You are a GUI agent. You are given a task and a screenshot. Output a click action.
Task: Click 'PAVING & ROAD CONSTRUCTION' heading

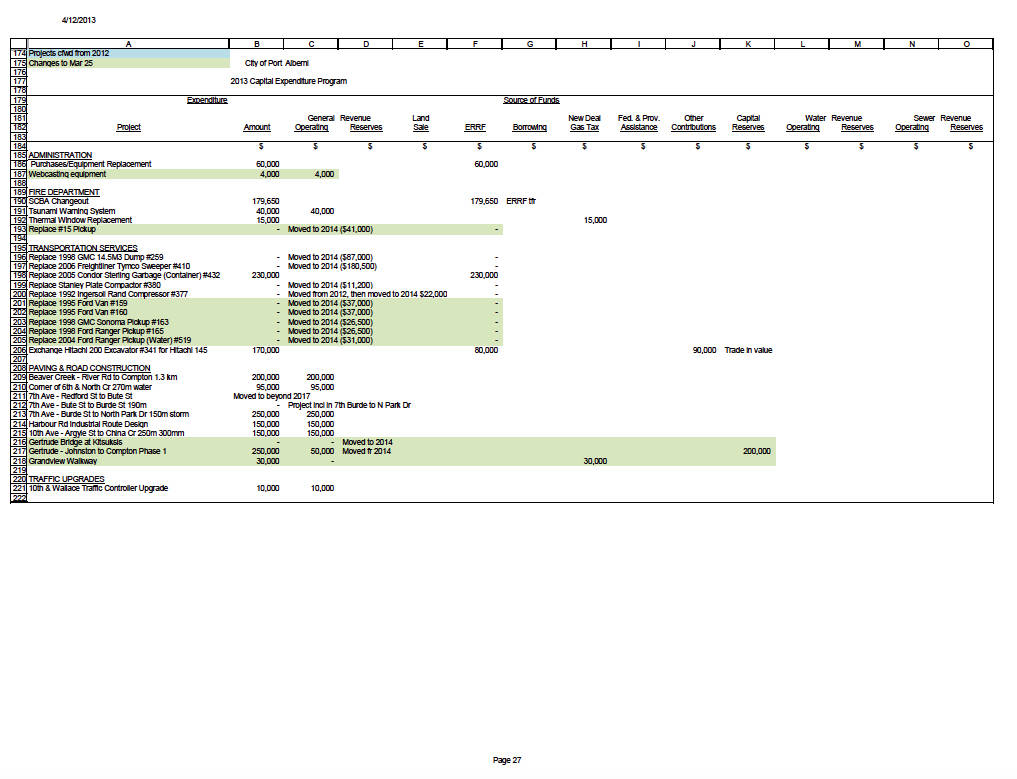click(x=90, y=368)
